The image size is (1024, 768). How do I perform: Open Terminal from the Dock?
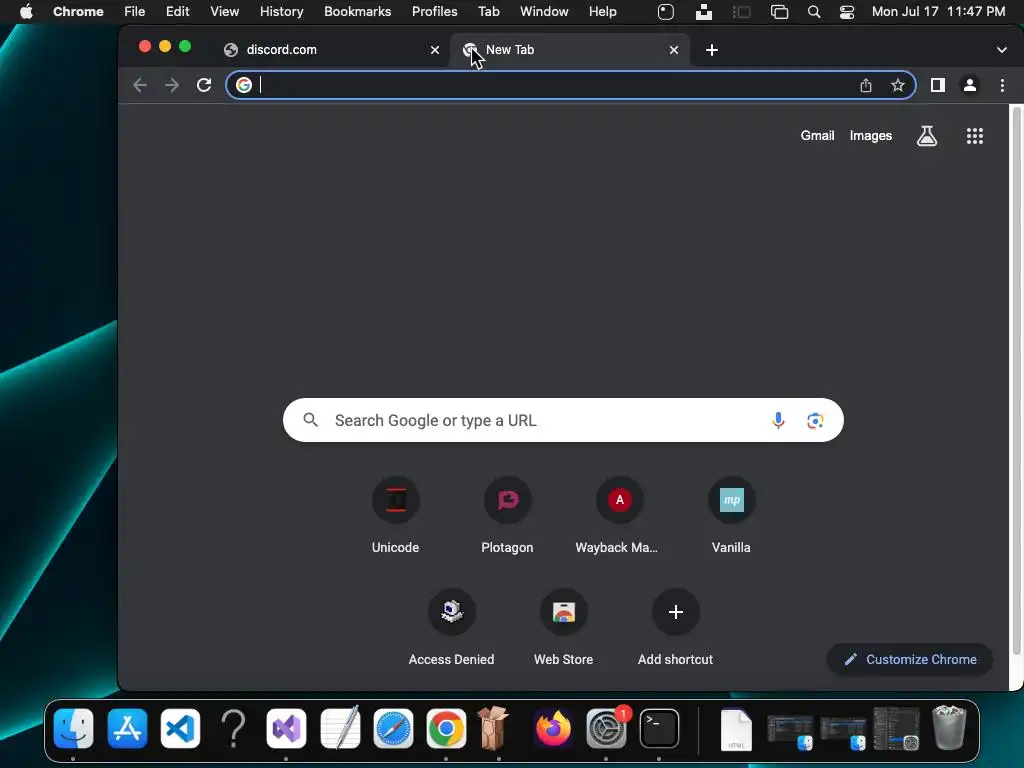coord(659,728)
